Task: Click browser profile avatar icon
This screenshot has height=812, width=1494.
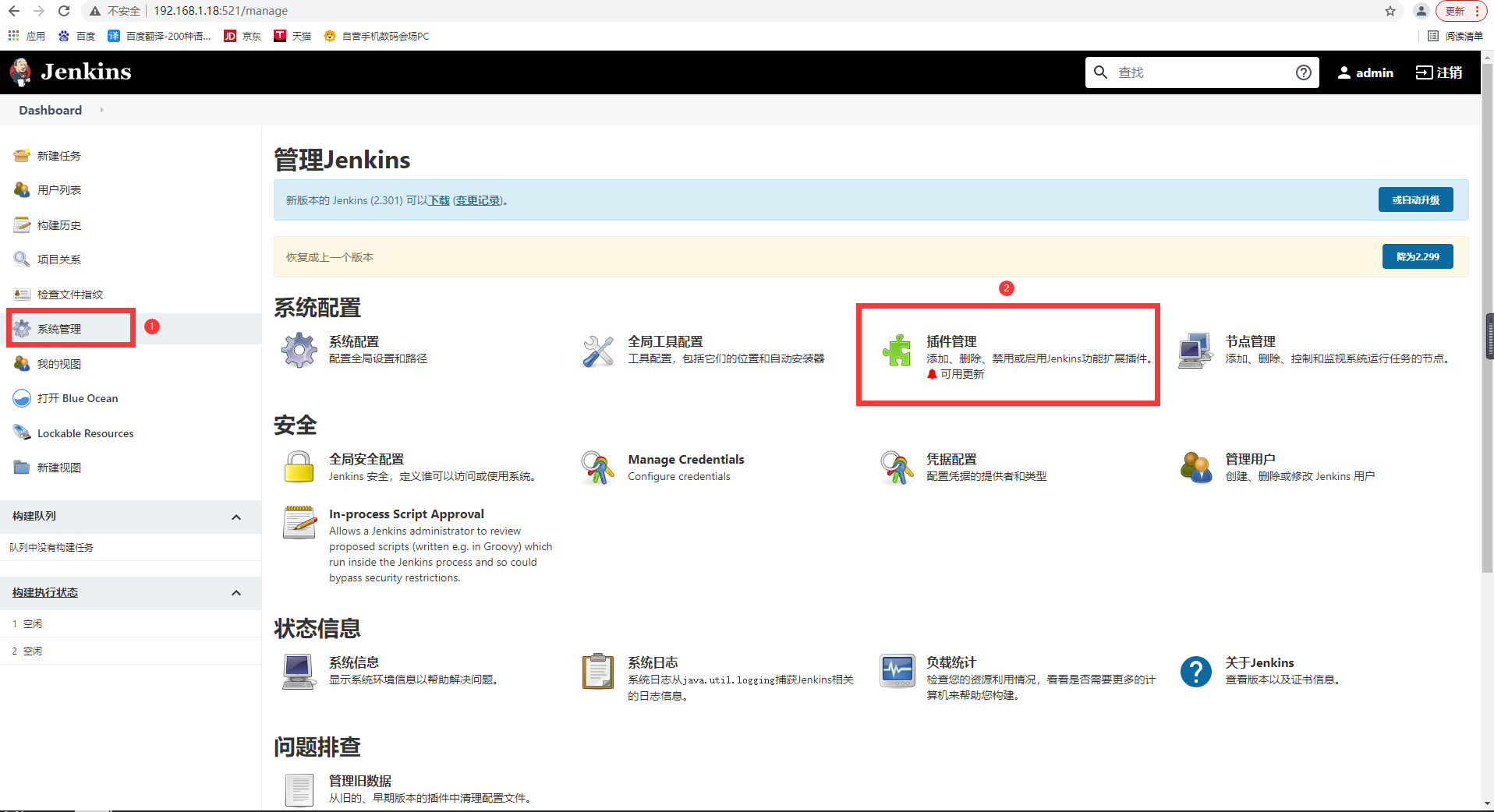Action: click(1421, 11)
